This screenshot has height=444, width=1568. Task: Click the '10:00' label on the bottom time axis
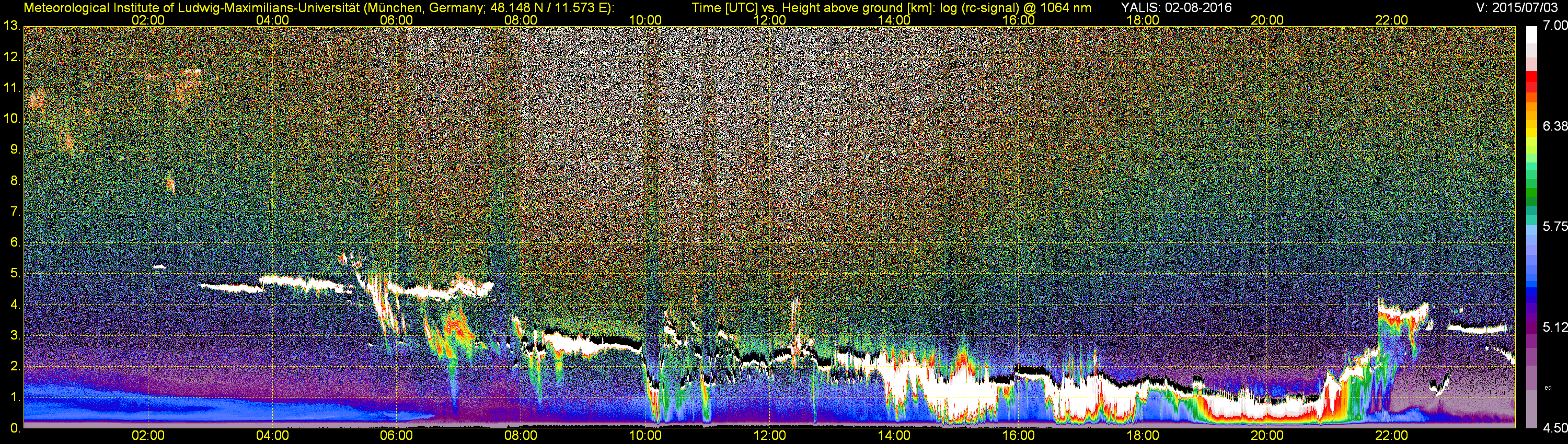645,436
